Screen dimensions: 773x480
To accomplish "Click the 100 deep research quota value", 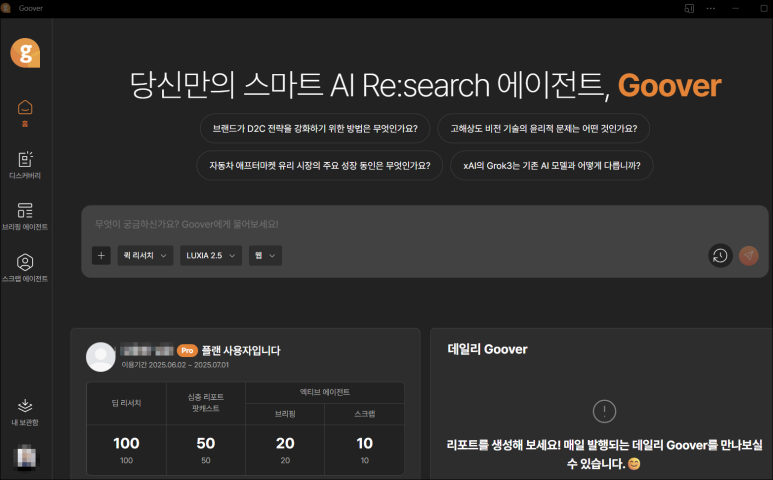I will coord(126,444).
